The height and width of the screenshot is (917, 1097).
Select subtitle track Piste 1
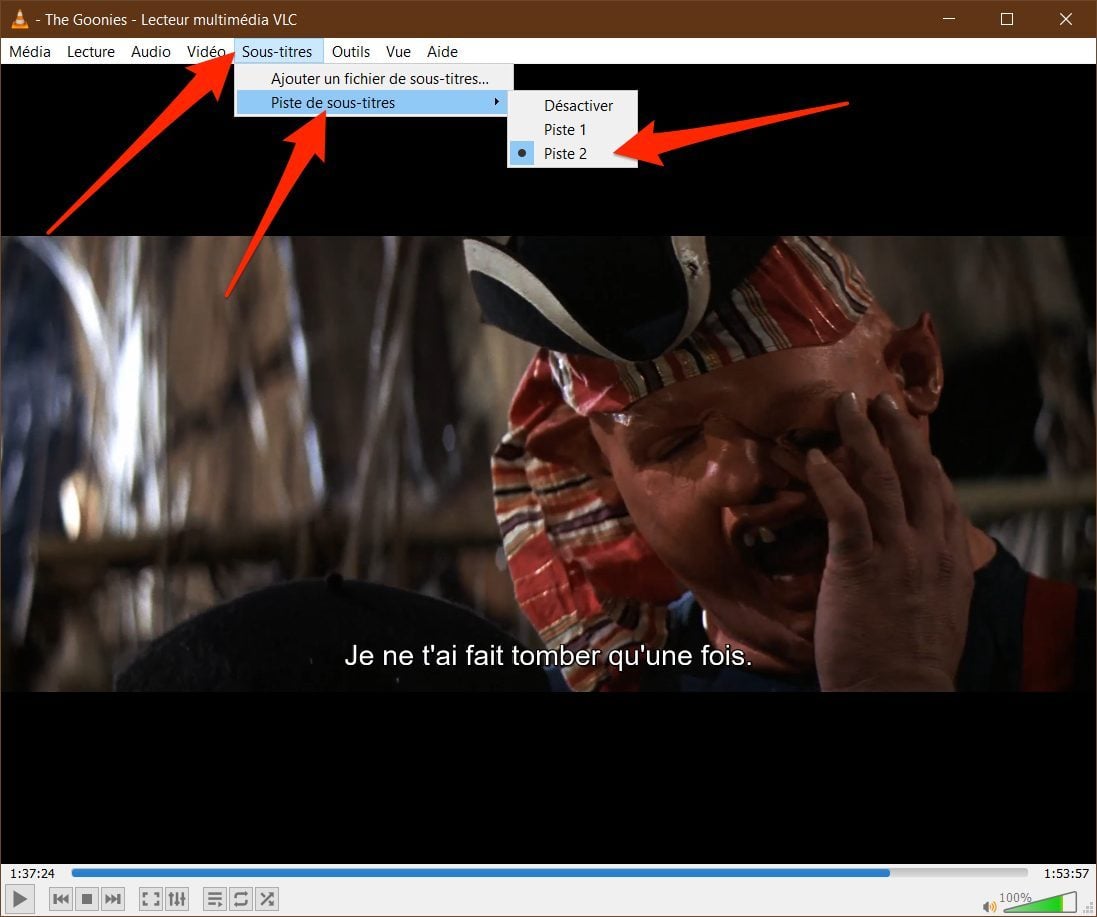click(565, 129)
